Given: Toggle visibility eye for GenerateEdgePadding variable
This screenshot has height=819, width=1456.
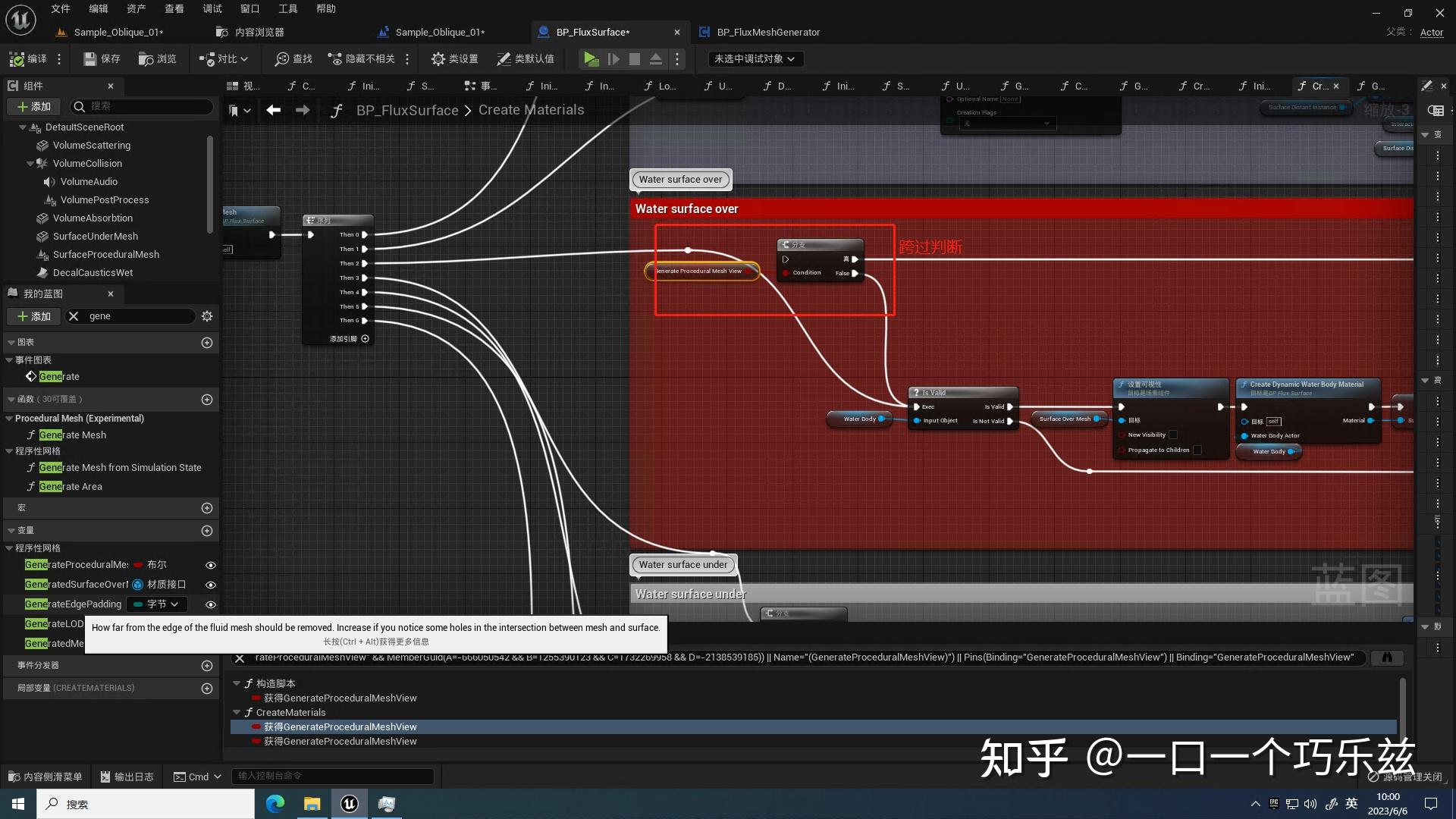Looking at the screenshot, I should pyautogui.click(x=211, y=604).
